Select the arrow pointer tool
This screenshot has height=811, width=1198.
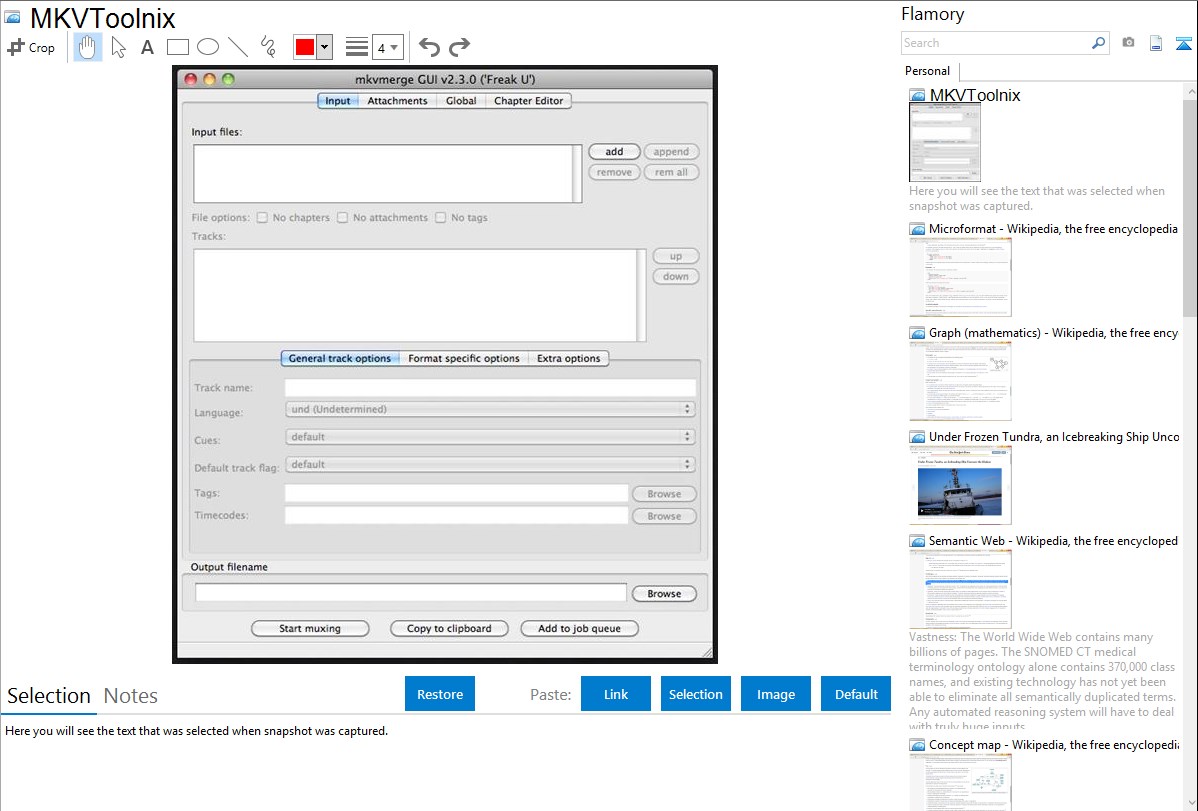[x=118, y=47]
